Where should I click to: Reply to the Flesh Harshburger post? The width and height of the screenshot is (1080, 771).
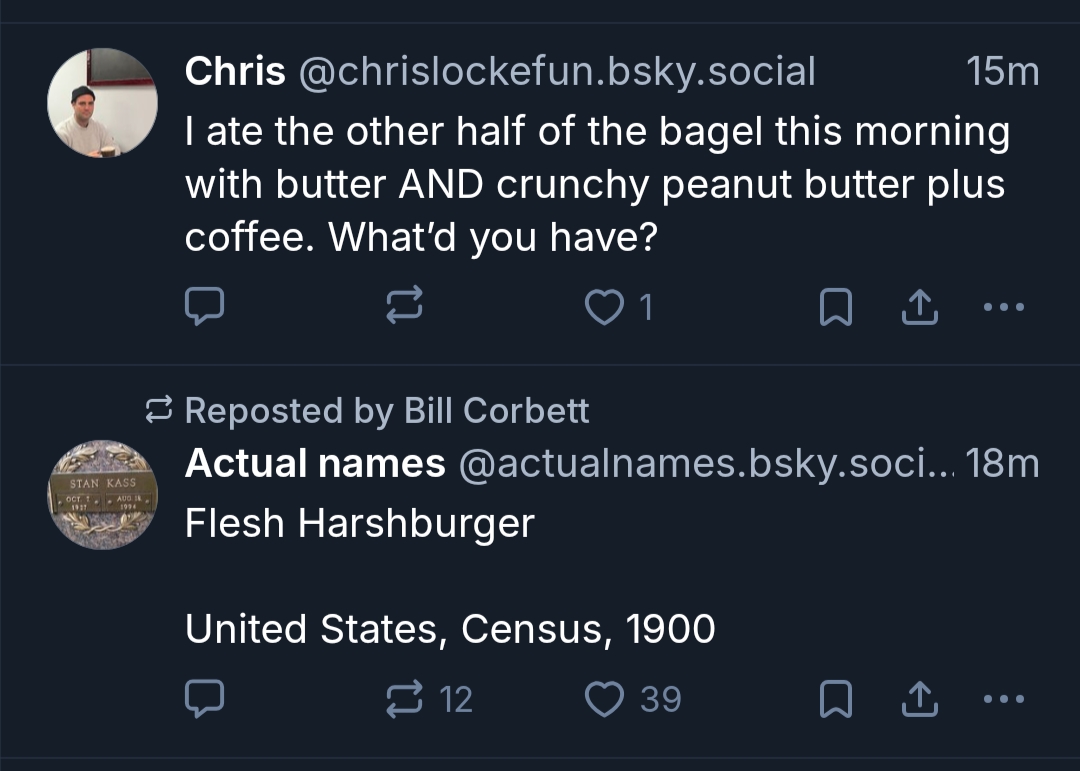point(205,699)
